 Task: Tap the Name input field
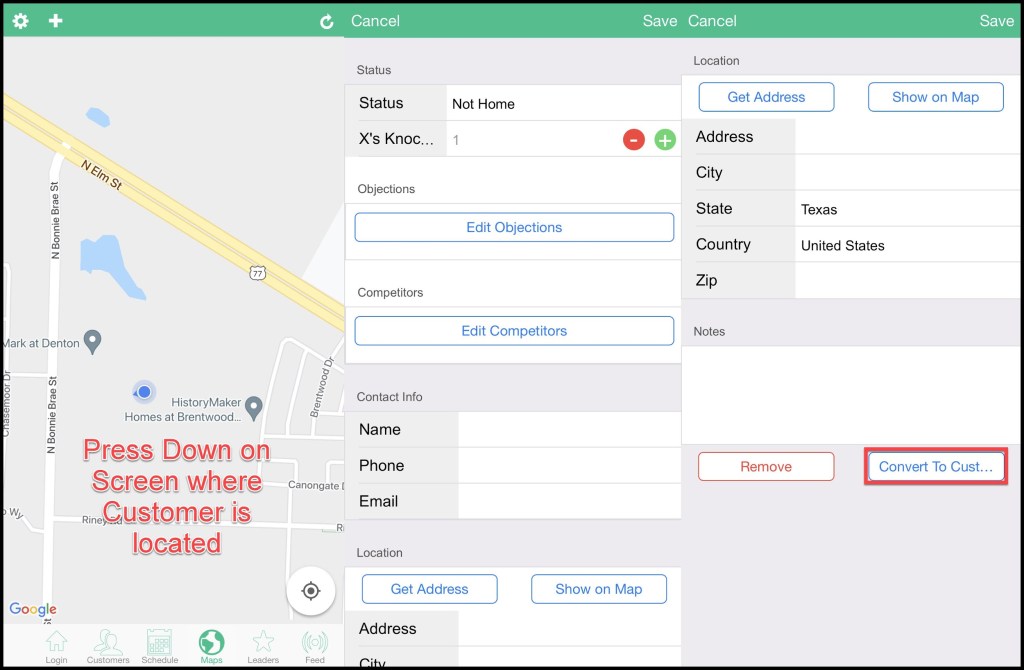[x=568, y=430]
